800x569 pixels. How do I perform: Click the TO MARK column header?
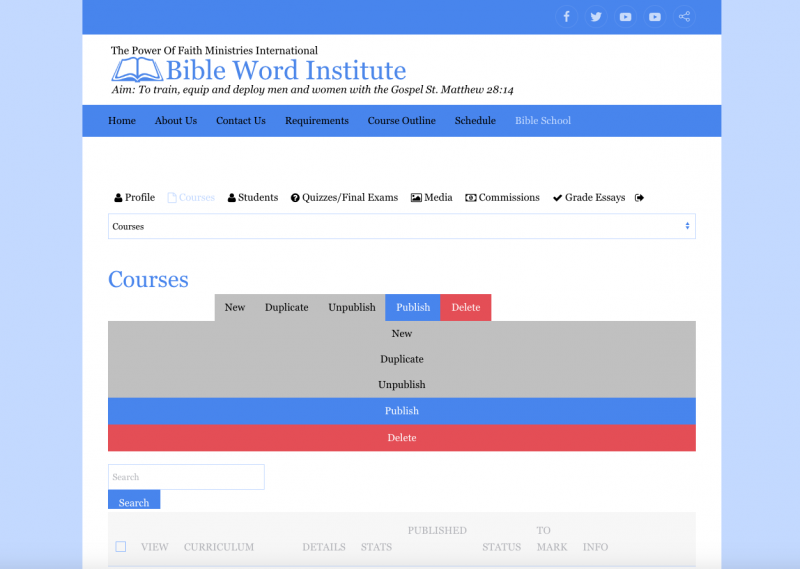point(552,539)
